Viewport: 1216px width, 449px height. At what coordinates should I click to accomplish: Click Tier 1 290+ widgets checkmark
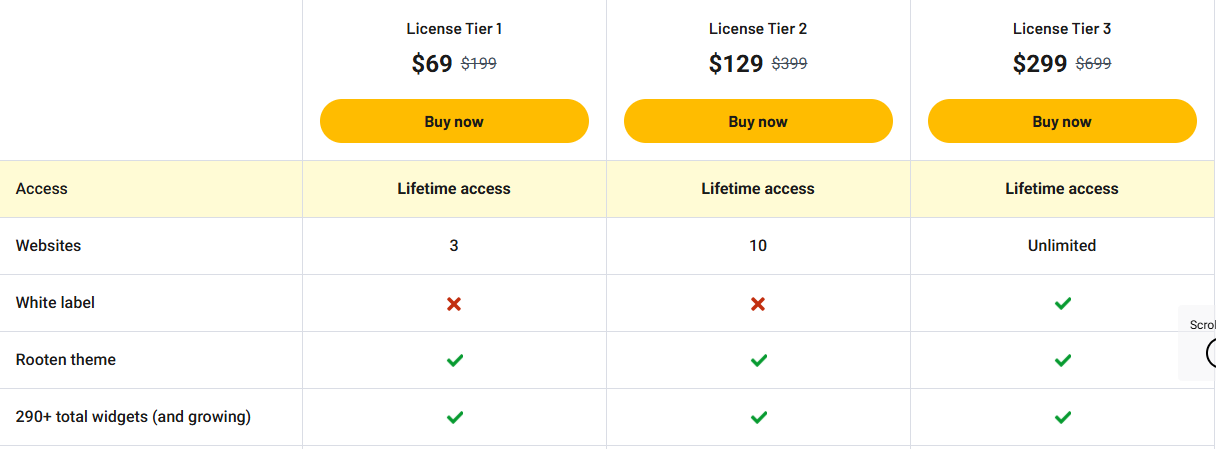point(454,417)
